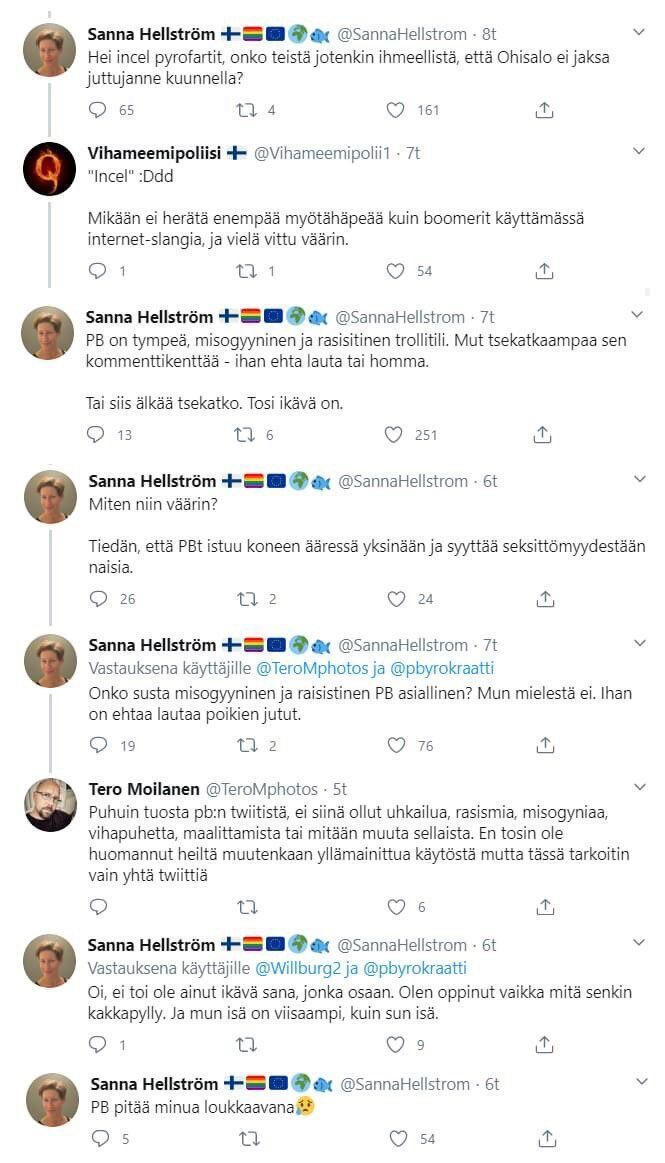Open Tero Moilanen's profile name
665x1163 pixels.
144,789
